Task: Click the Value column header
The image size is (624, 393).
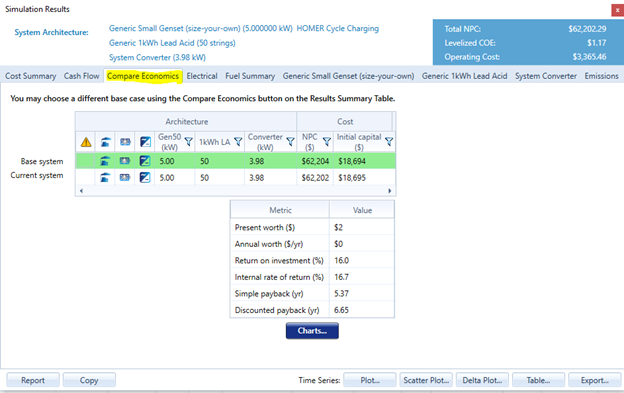Action: click(x=362, y=210)
